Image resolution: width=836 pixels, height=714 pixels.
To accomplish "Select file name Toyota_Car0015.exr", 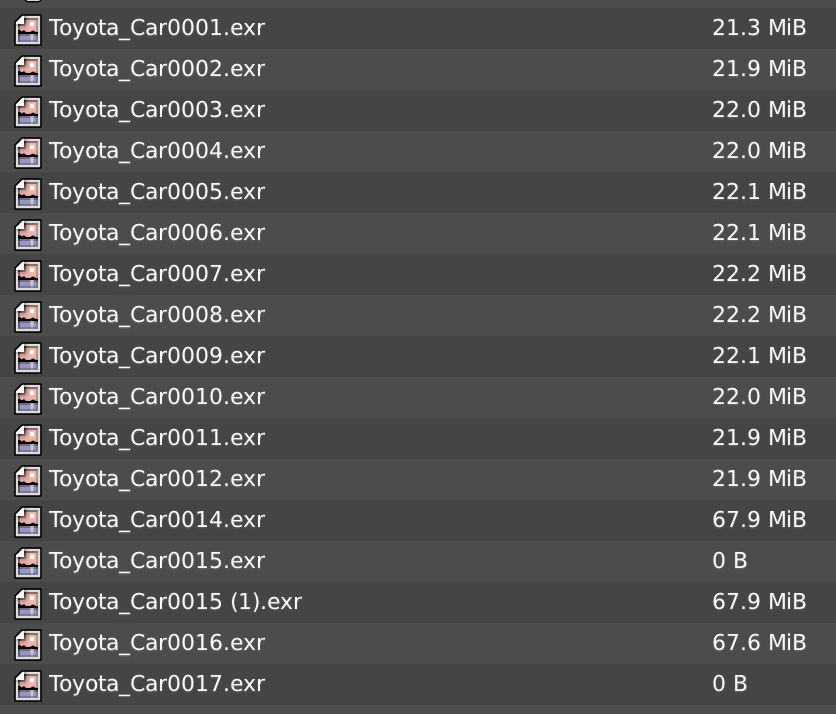I will click(157, 562).
